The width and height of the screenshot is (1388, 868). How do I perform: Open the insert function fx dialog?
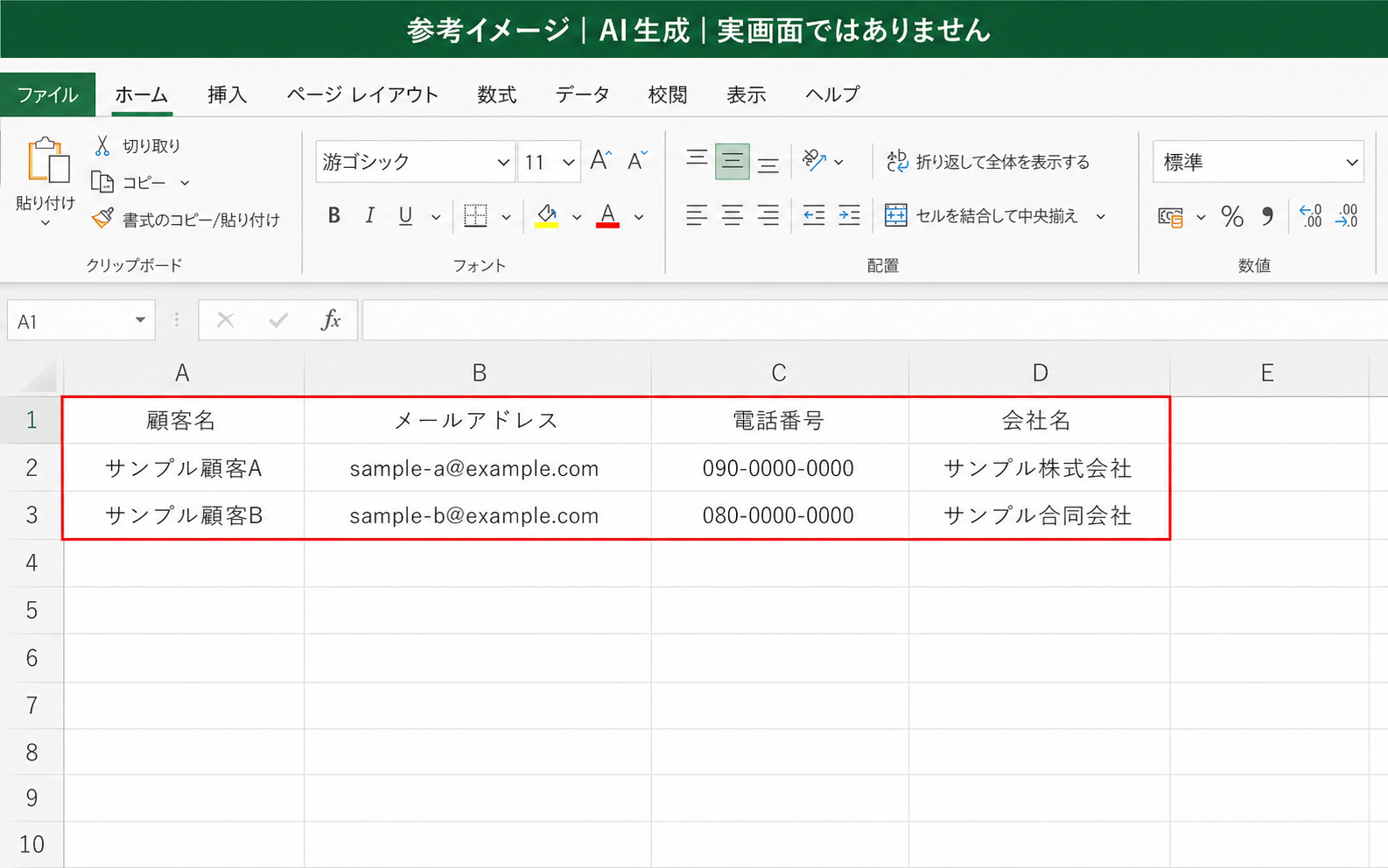pyautogui.click(x=331, y=320)
